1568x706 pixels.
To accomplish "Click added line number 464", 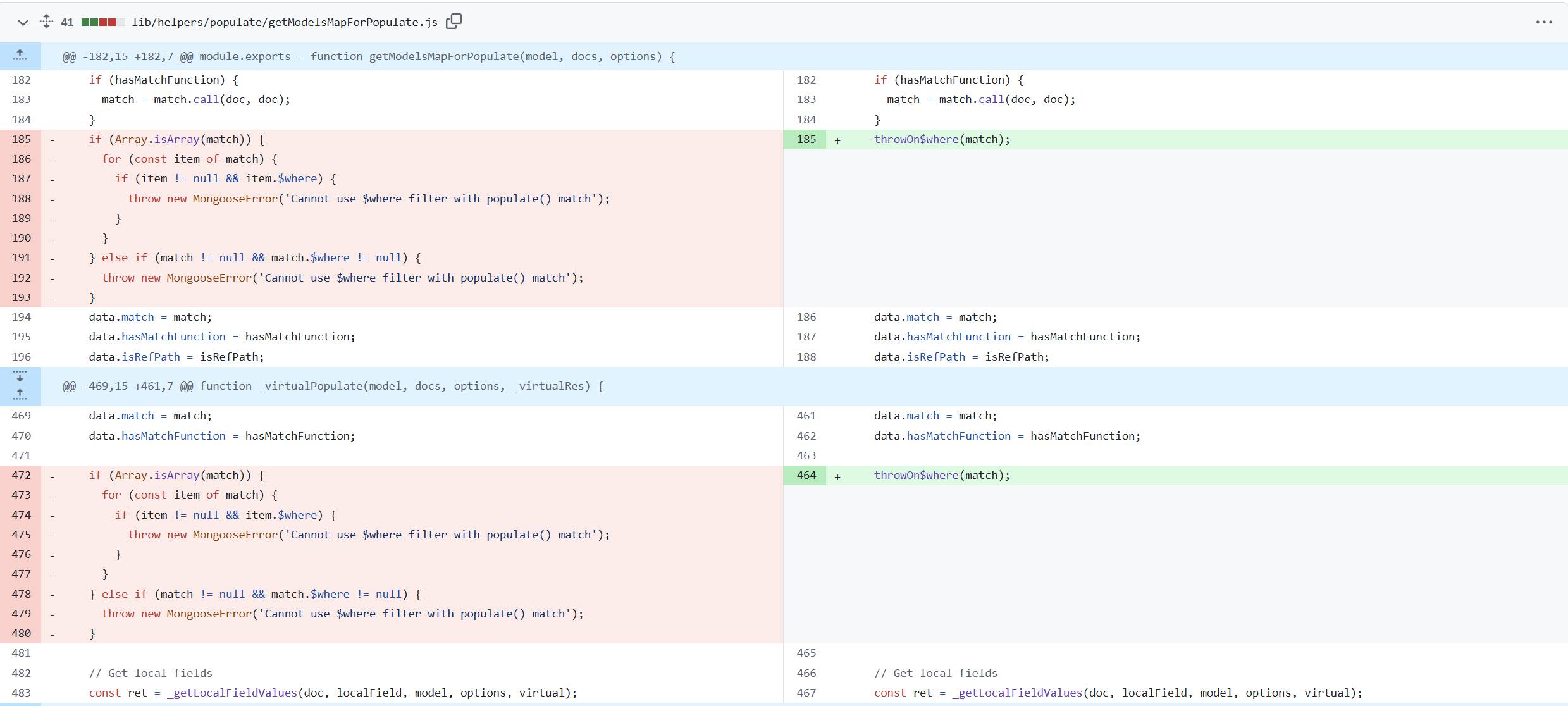I will pyautogui.click(x=805, y=475).
